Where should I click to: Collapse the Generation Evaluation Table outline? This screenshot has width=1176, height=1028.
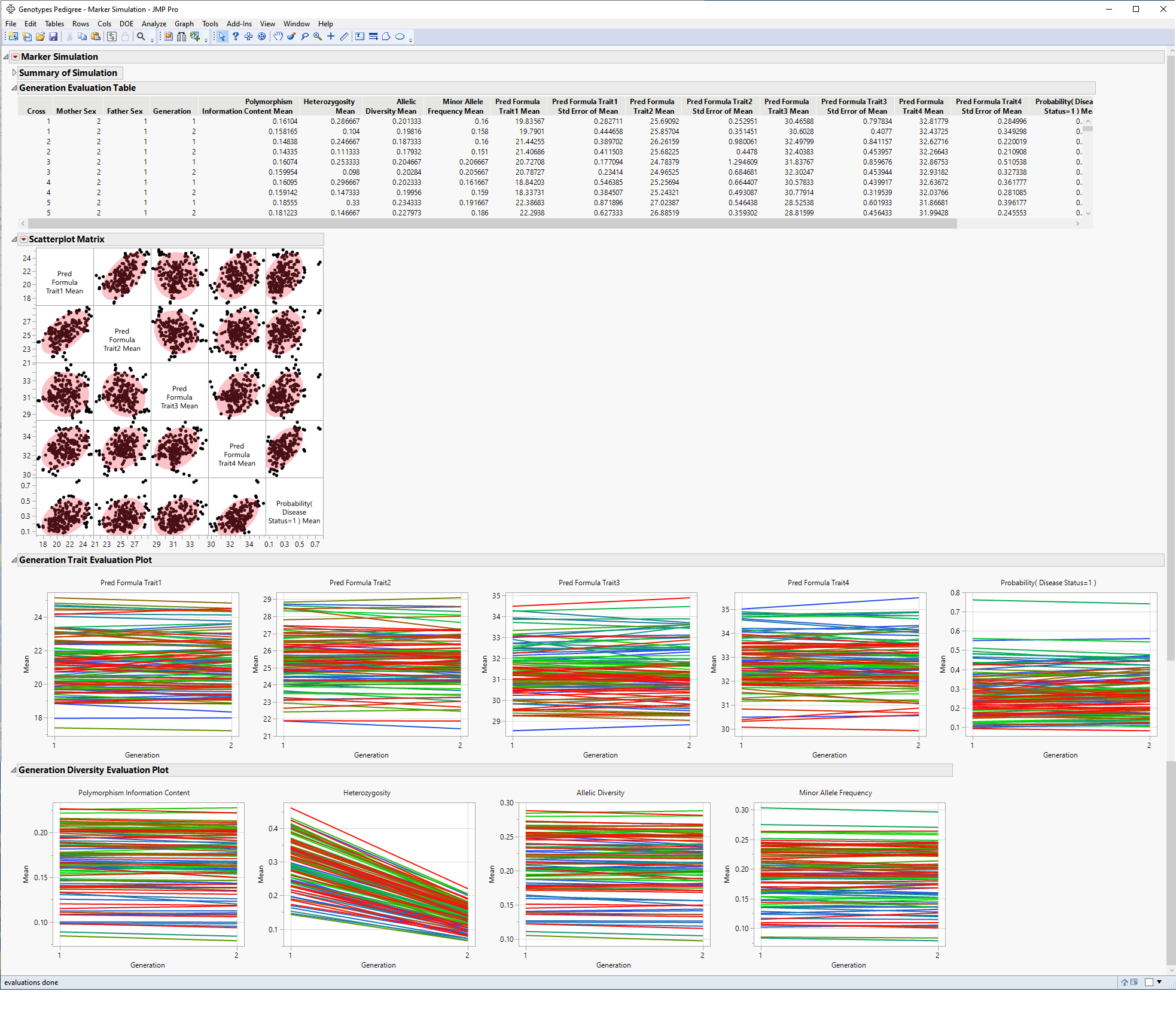(x=14, y=88)
